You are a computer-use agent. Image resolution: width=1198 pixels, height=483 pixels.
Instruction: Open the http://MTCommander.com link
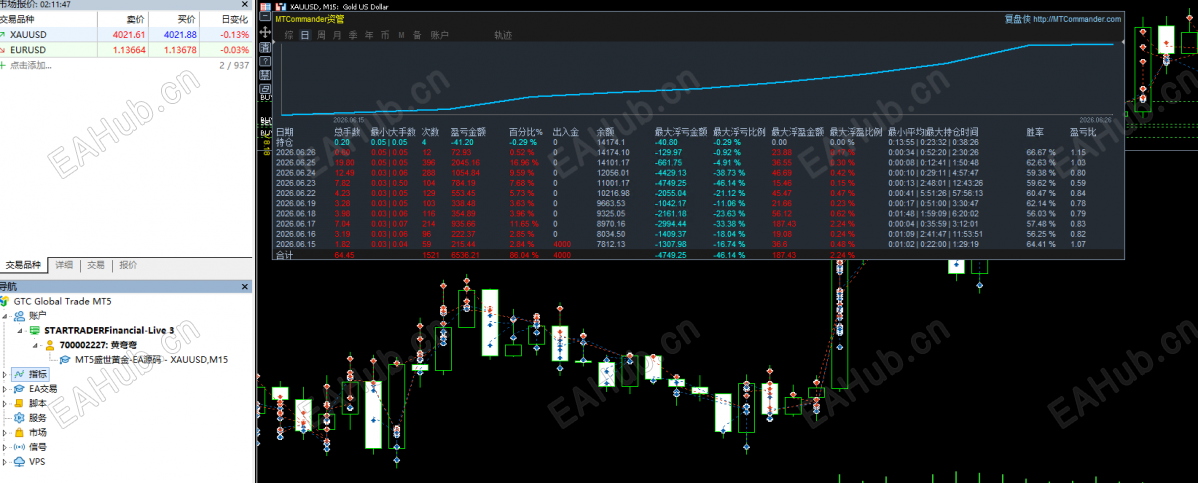[1077, 19]
